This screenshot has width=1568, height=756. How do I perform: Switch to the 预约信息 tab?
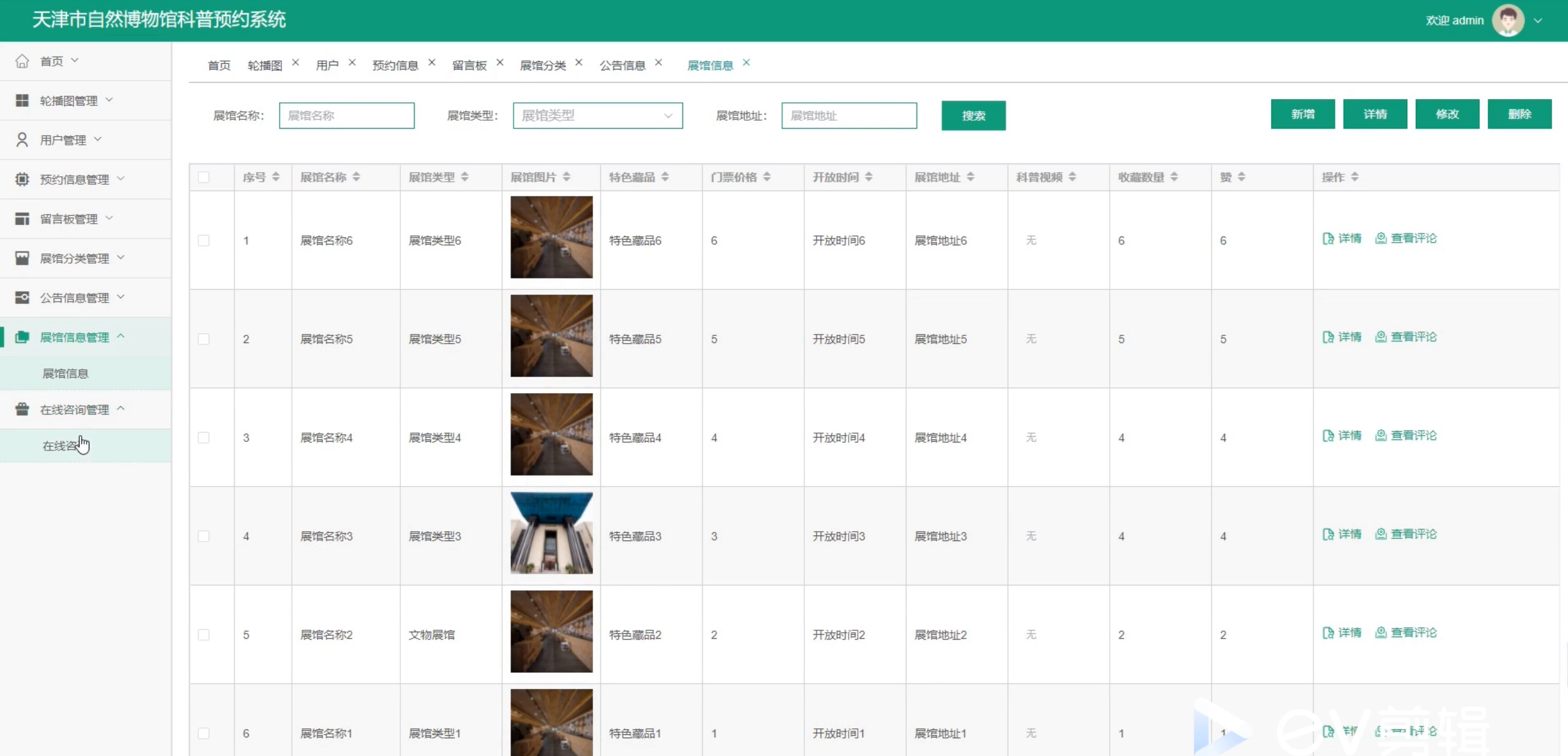point(395,65)
